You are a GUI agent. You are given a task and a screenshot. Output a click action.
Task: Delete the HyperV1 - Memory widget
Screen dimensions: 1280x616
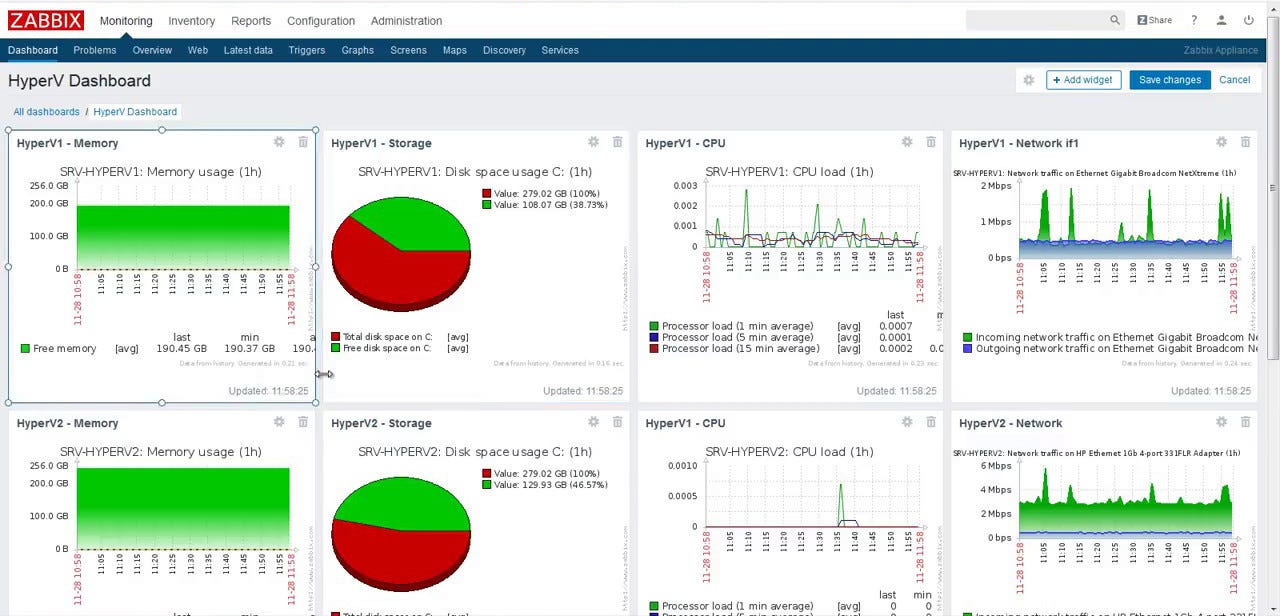point(303,142)
